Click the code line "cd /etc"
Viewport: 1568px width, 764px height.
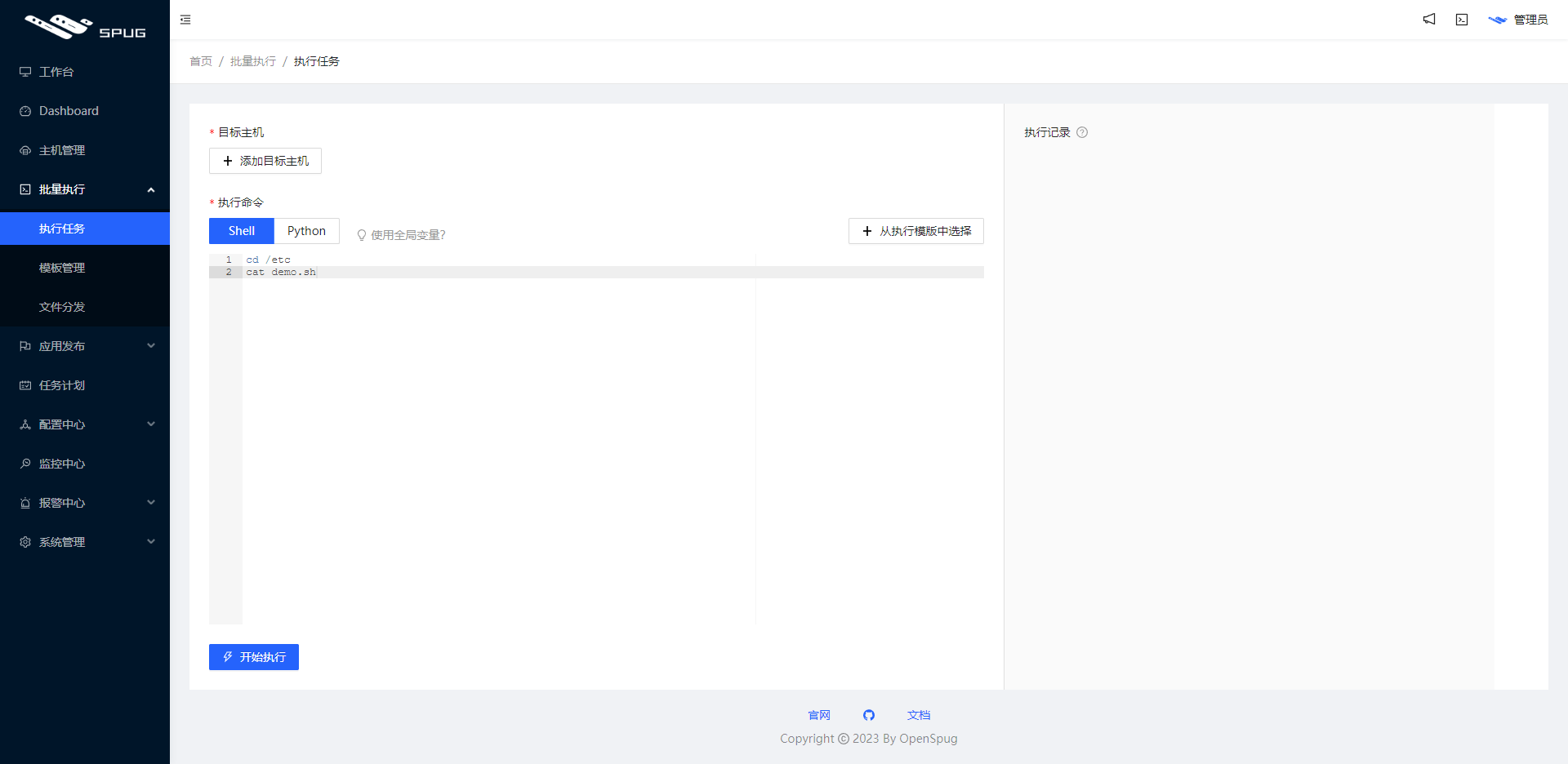point(269,260)
